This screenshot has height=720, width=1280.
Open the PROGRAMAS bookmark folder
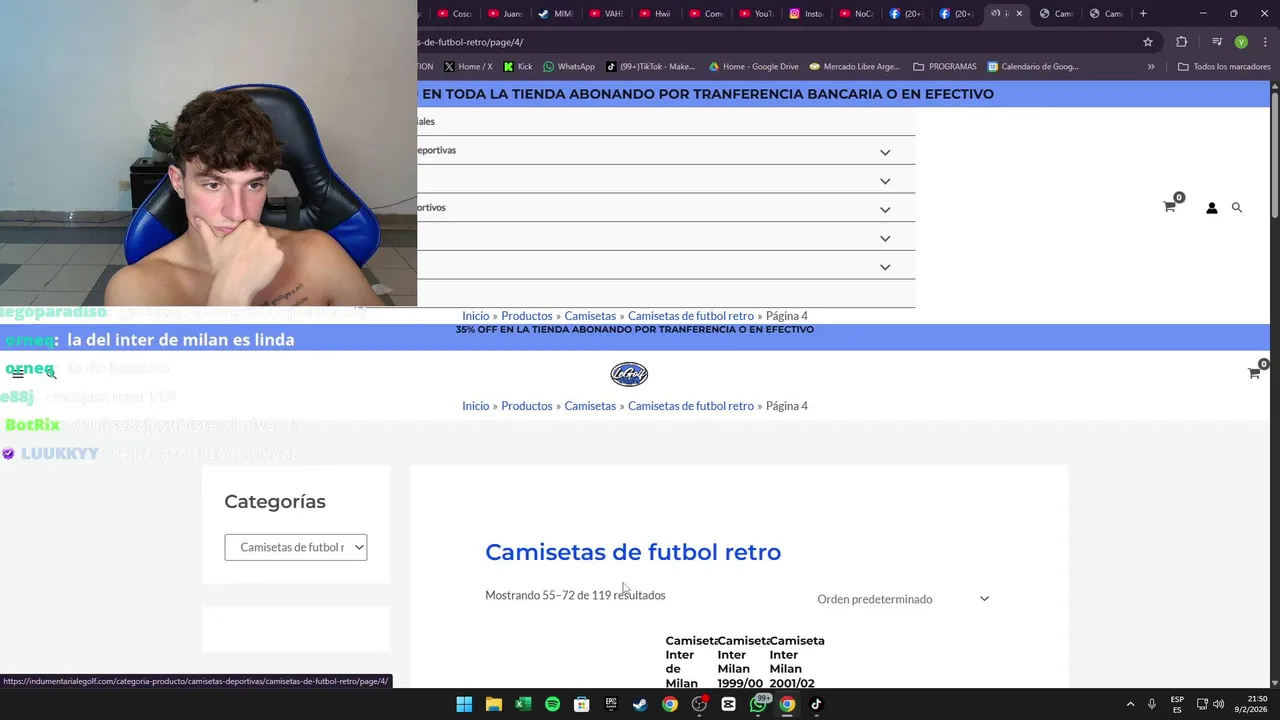945,67
